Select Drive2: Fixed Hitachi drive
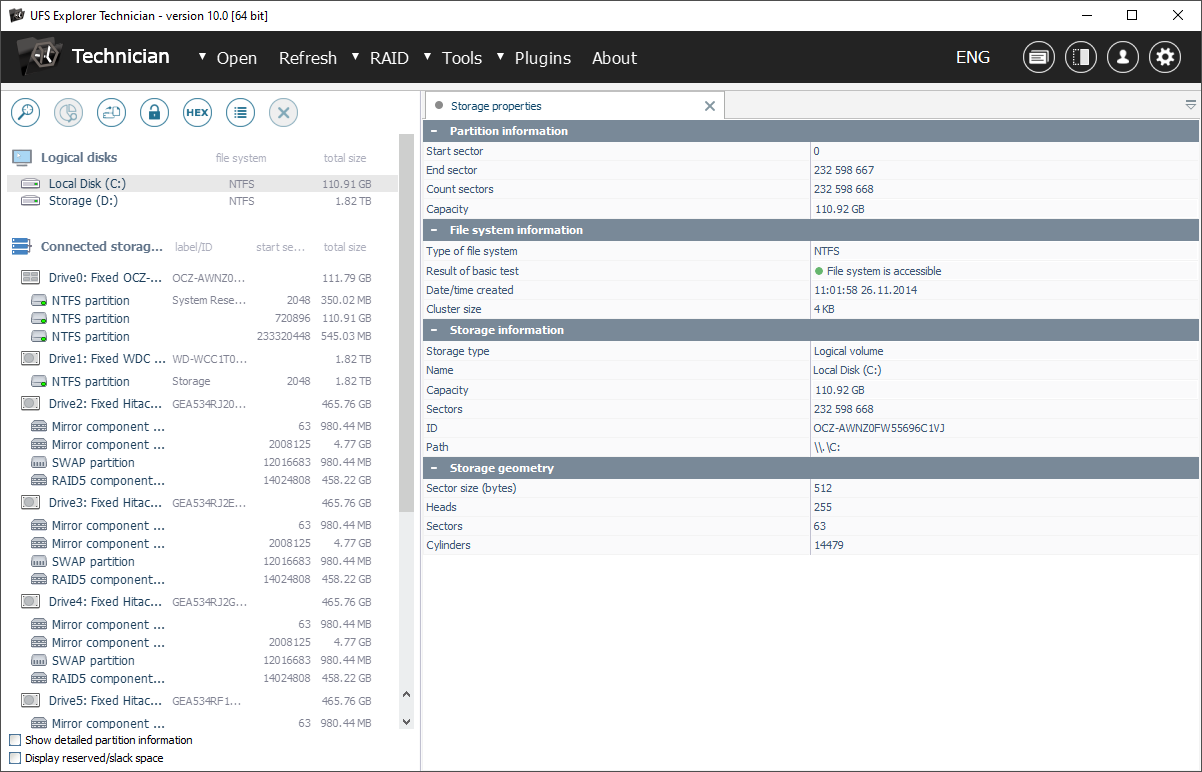The image size is (1202, 772). (x=202, y=403)
